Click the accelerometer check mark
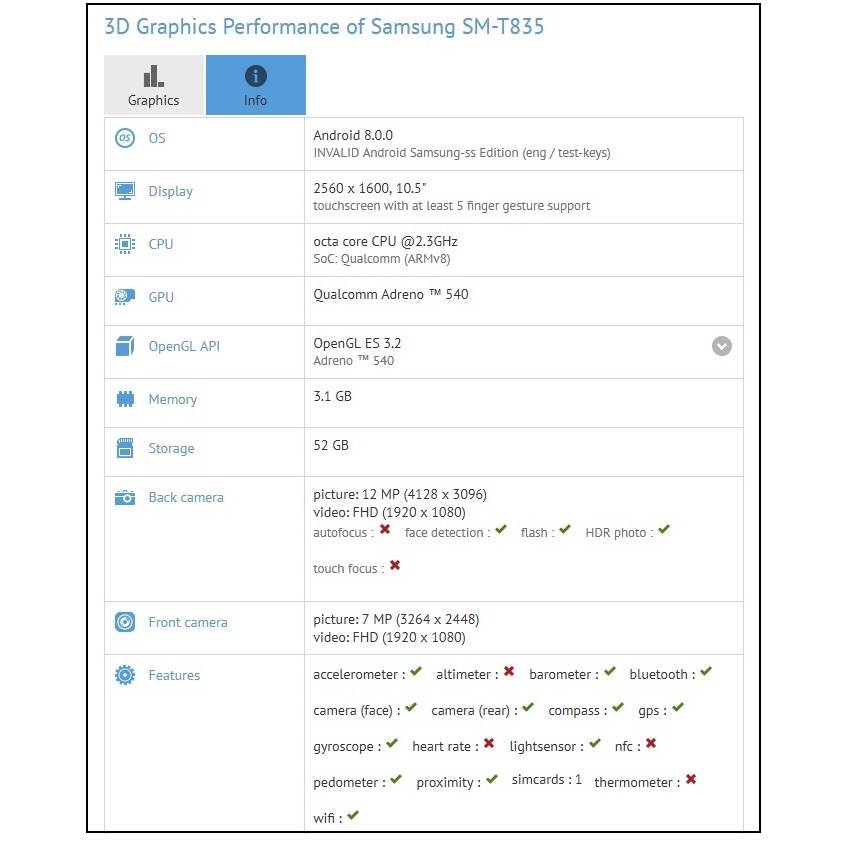Screen dimensions: 850x850 416,671
